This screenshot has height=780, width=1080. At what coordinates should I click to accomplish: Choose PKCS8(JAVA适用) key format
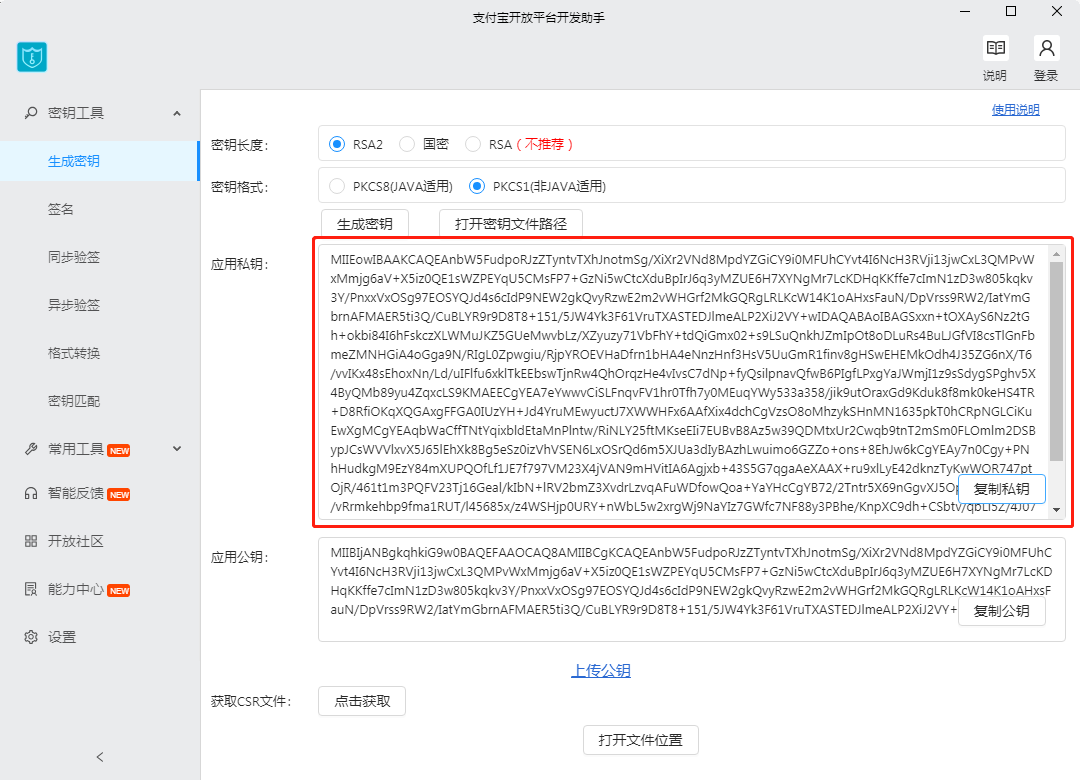[337, 186]
